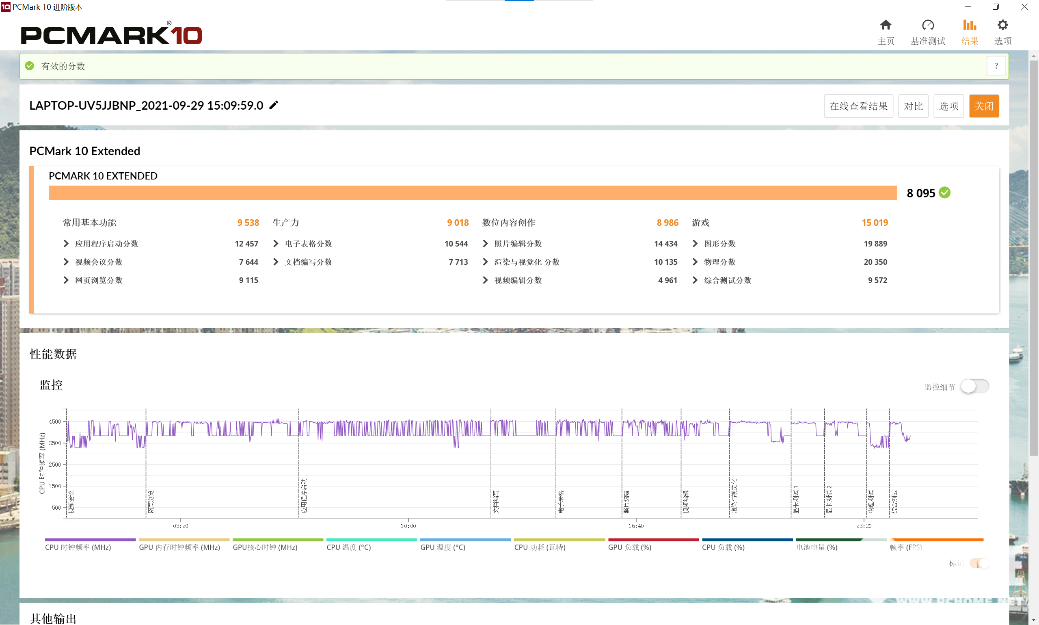Image resolution: width=1039 pixels, height=625 pixels.
Task: Click the orange 关闭 close button
Action: (984, 106)
